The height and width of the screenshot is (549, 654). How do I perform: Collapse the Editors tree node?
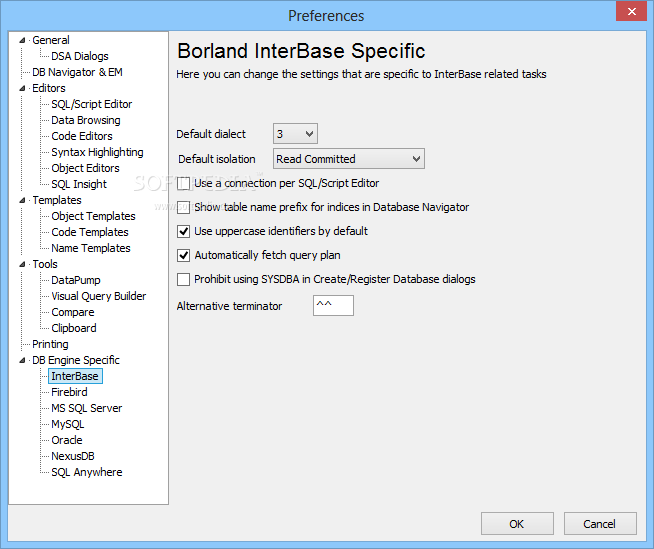(x=22, y=88)
